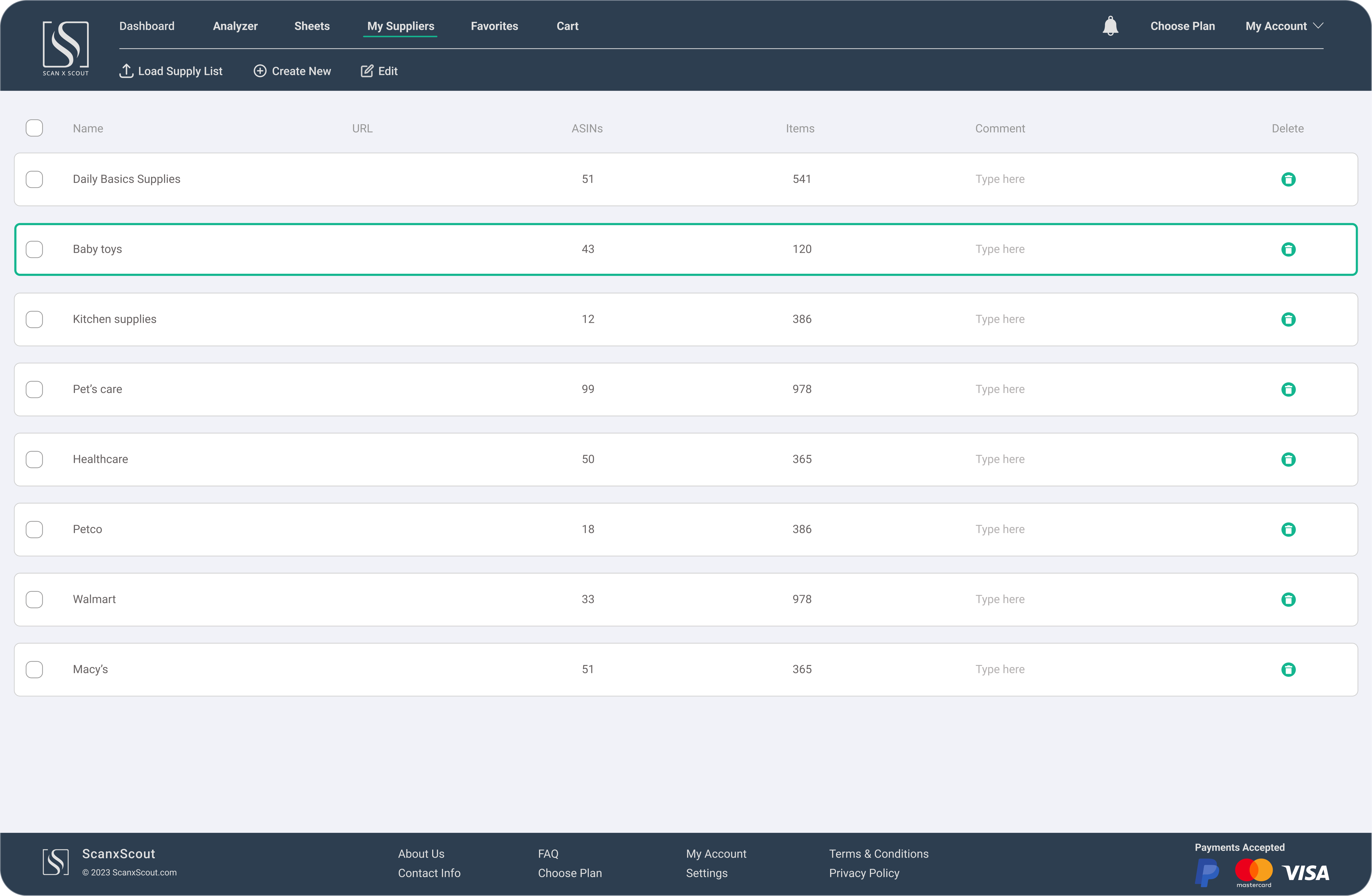This screenshot has height=896, width=1372.
Task: Click Choose Plan in the header
Action: (x=1182, y=26)
